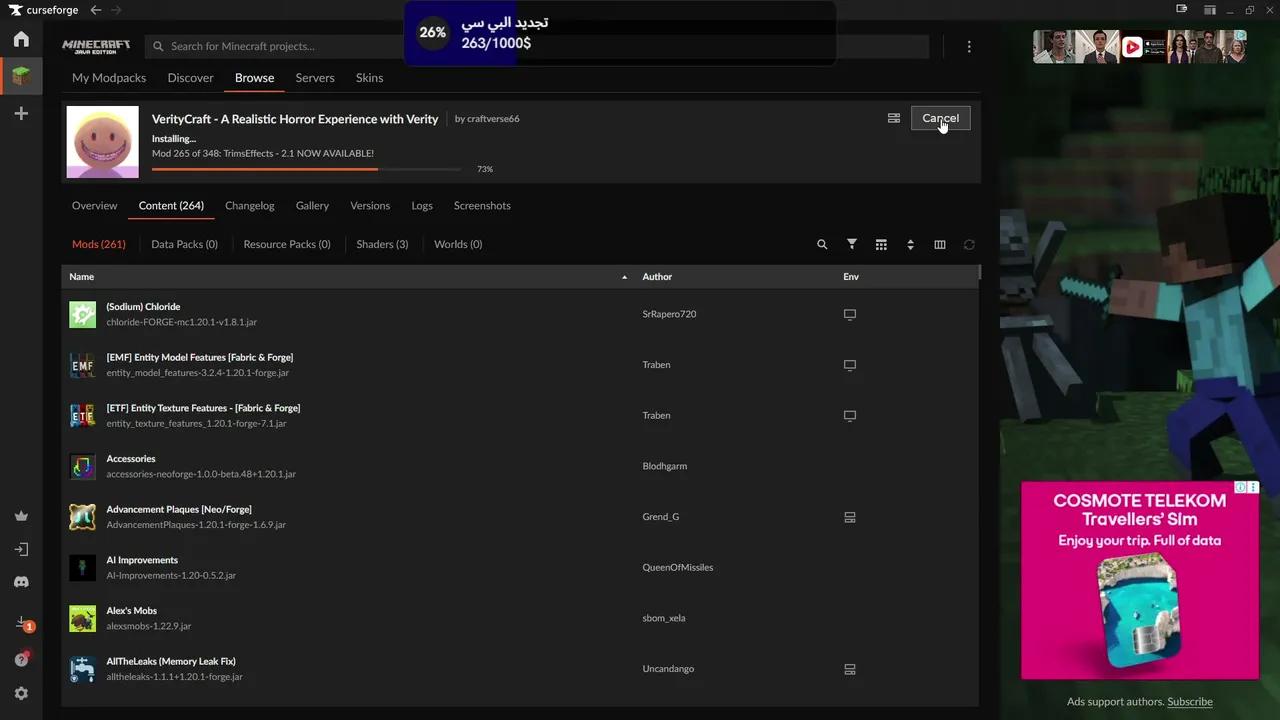Switch to the My Modpacks tab
The width and height of the screenshot is (1280, 720).
tap(109, 78)
